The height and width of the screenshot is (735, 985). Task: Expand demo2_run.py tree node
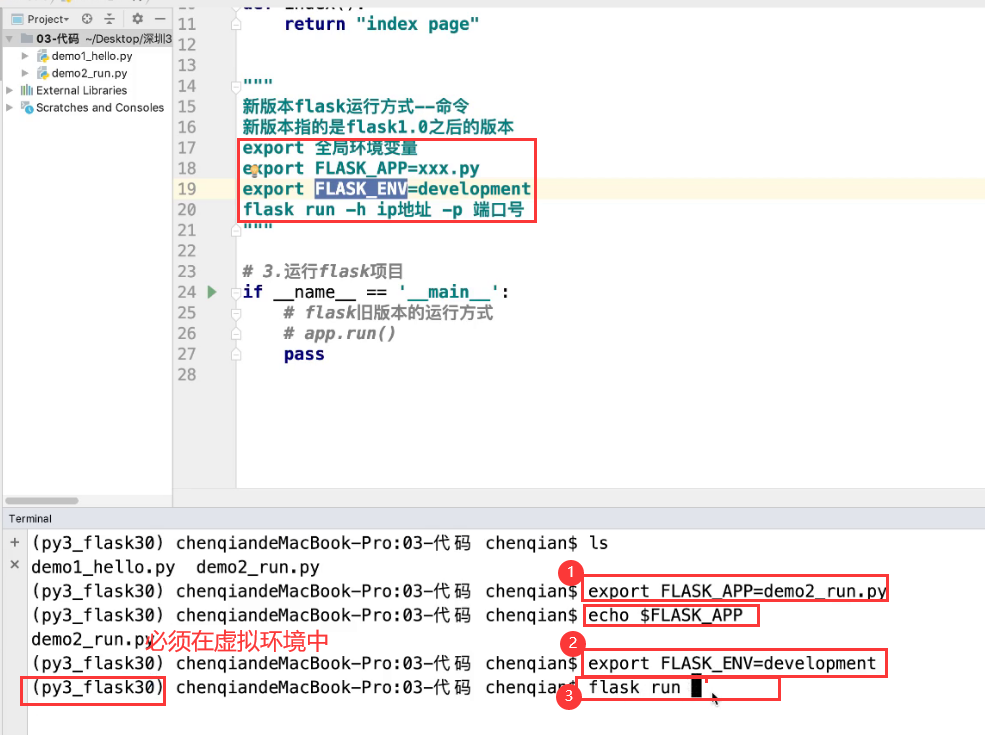point(25,73)
